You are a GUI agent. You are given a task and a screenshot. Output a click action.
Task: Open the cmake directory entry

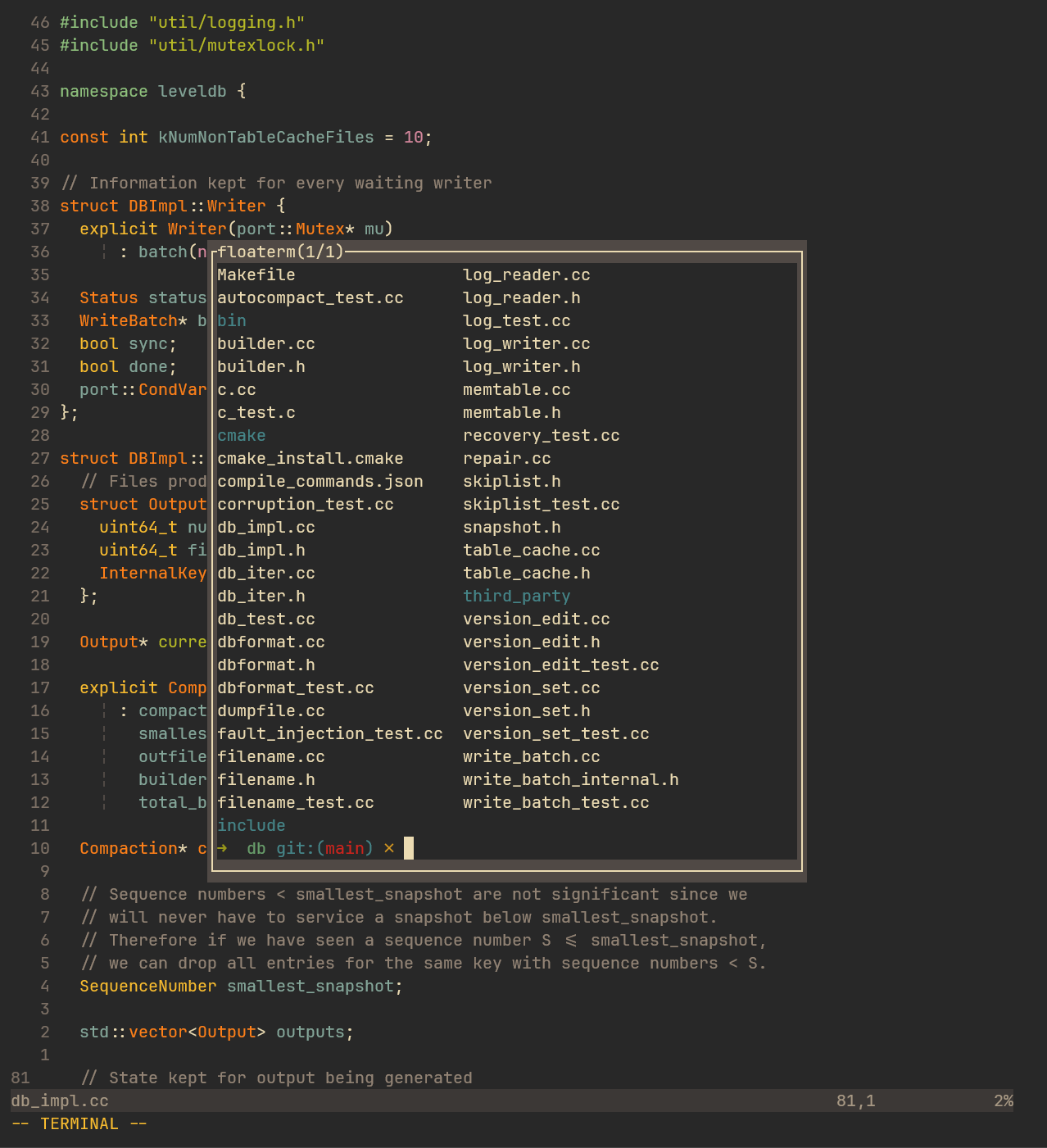240,435
